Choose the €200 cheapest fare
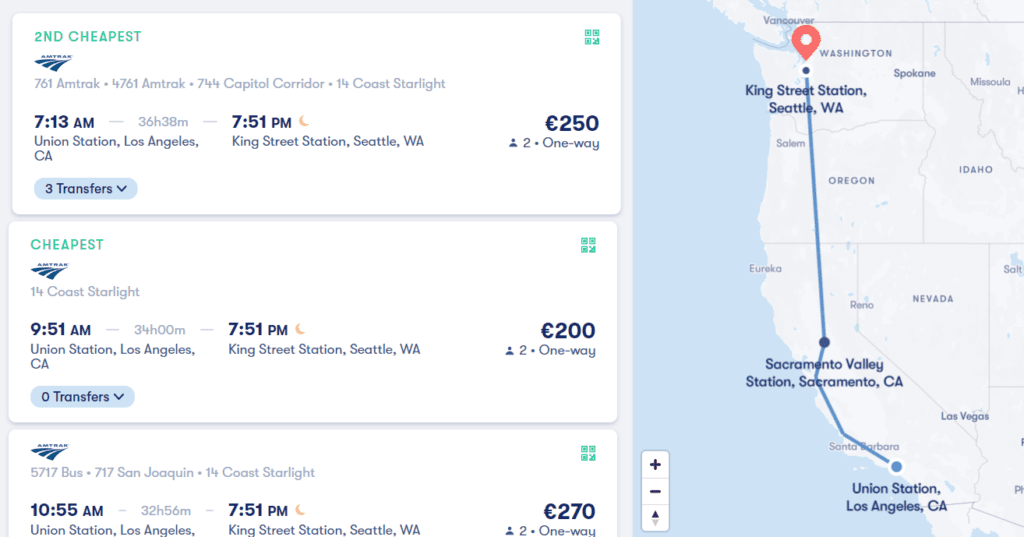Image resolution: width=1024 pixels, height=537 pixels. (568, 331)
